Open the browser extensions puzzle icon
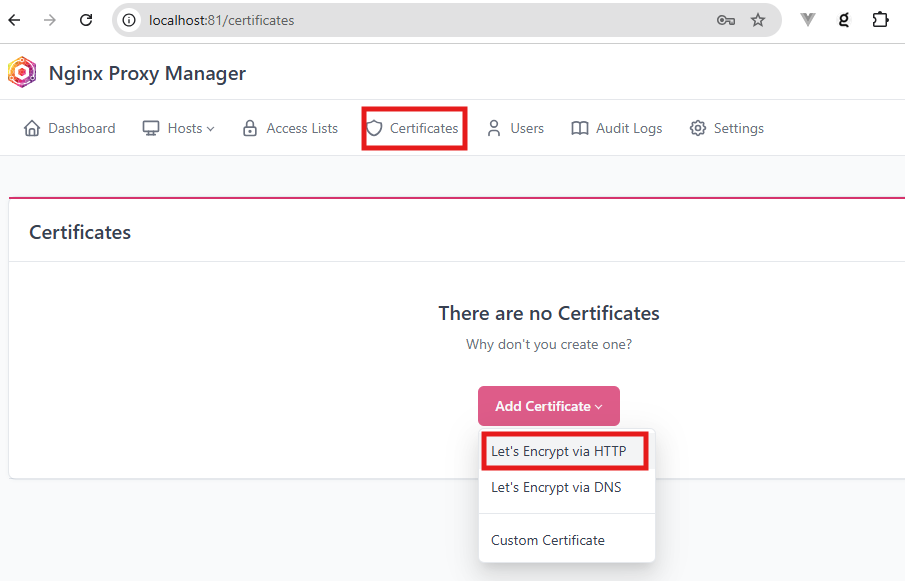 880,20
